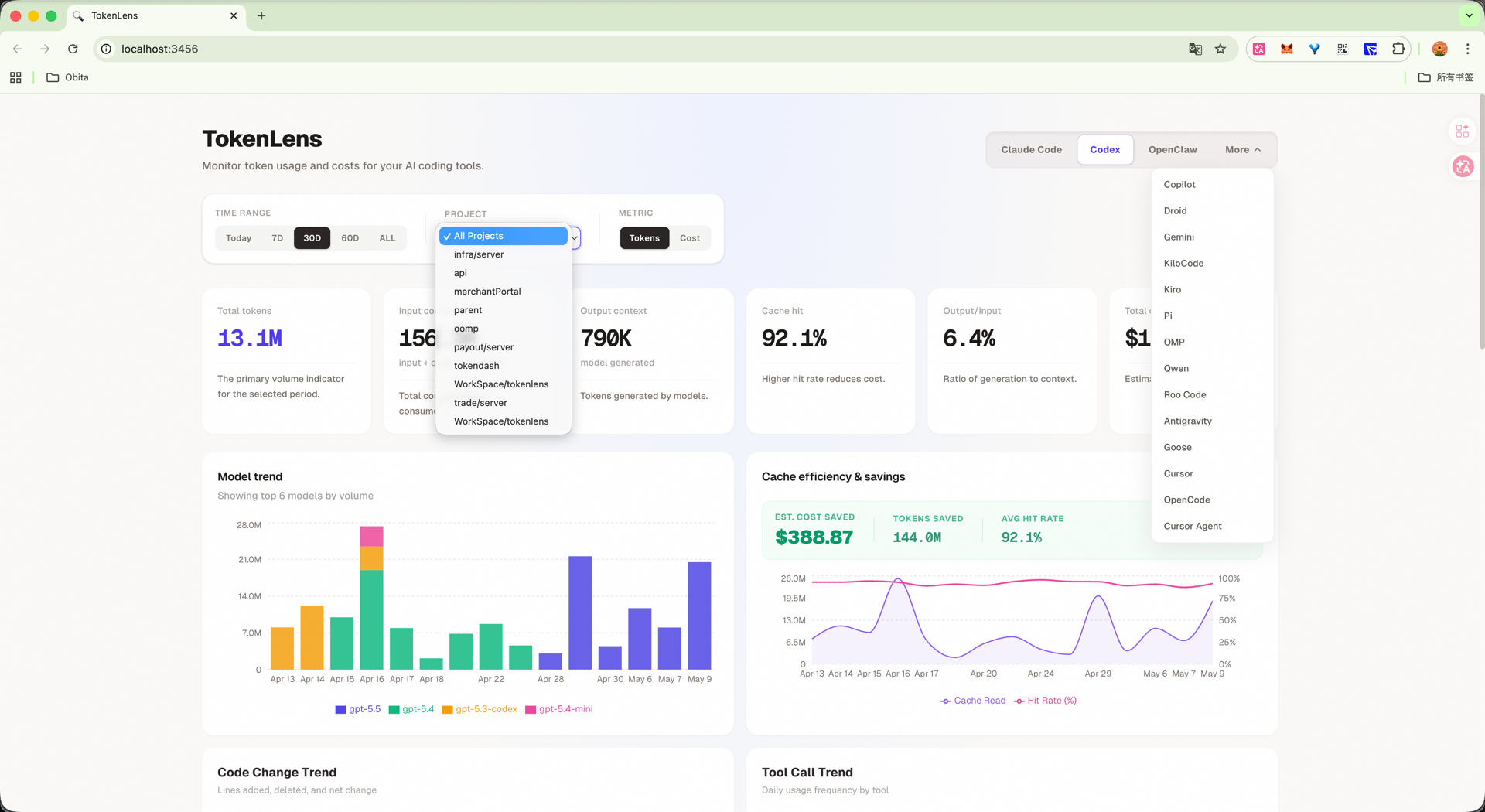Screen dimensions: 1485x812
Task: Select the Codex tab
Action: [1104, 150]
